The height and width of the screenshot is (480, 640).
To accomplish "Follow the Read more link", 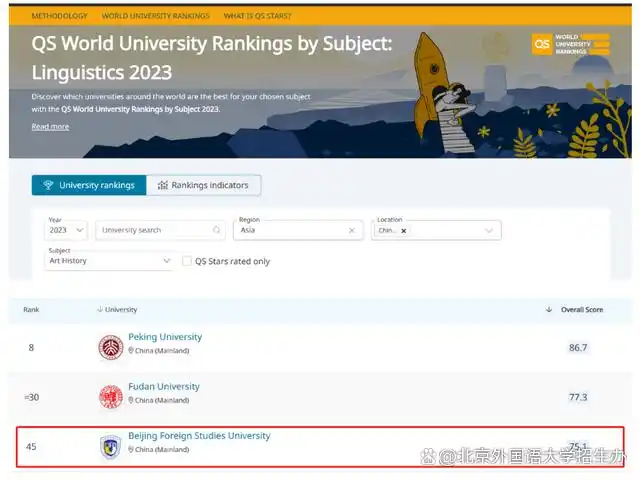I will (50, 127).
